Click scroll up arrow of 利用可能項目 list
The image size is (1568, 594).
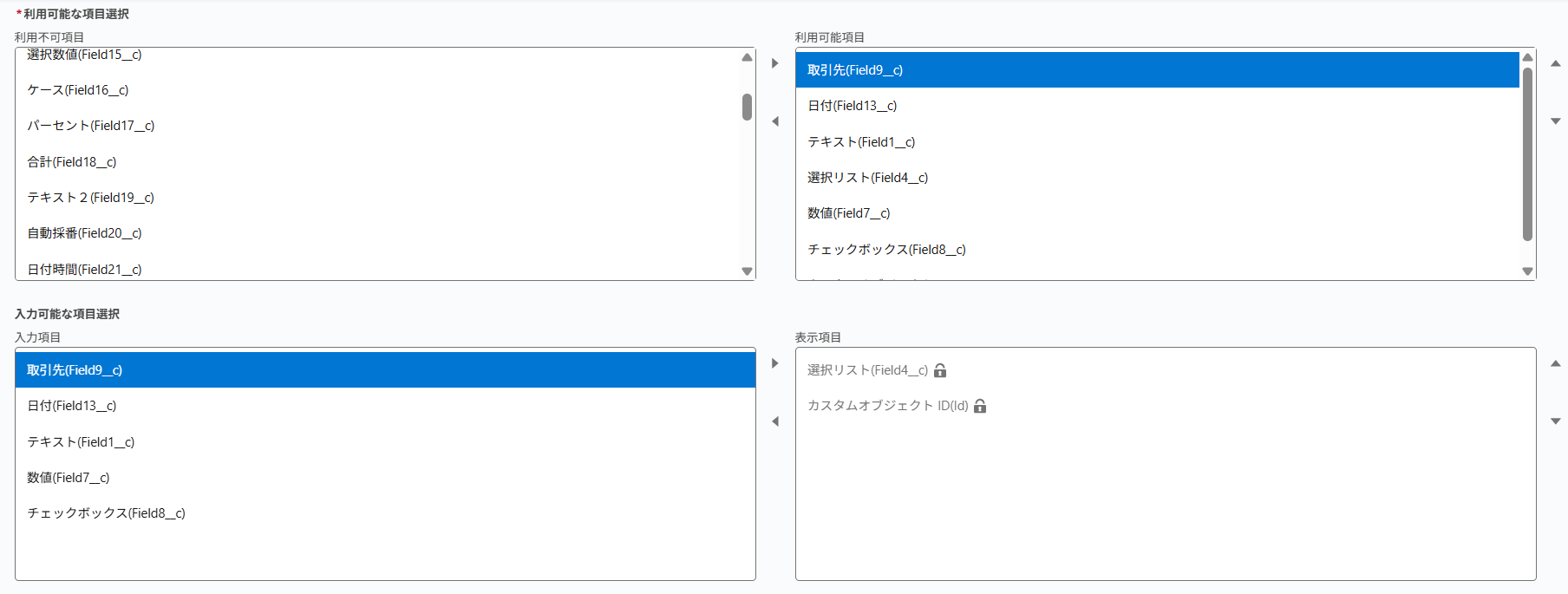(x=1527, y=57)
